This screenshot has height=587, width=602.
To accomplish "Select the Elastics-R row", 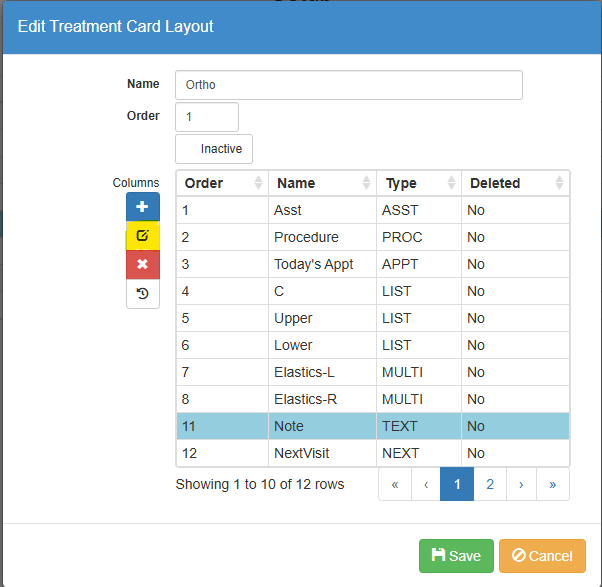I will click(373, 399).
